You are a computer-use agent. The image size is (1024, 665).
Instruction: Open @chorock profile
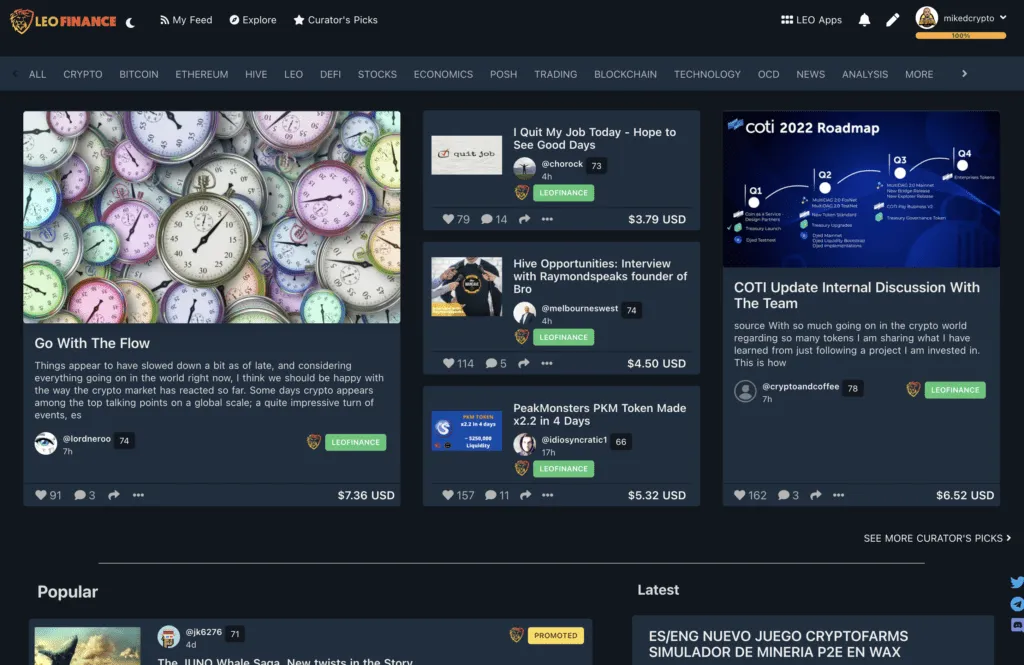coord(562,164)
